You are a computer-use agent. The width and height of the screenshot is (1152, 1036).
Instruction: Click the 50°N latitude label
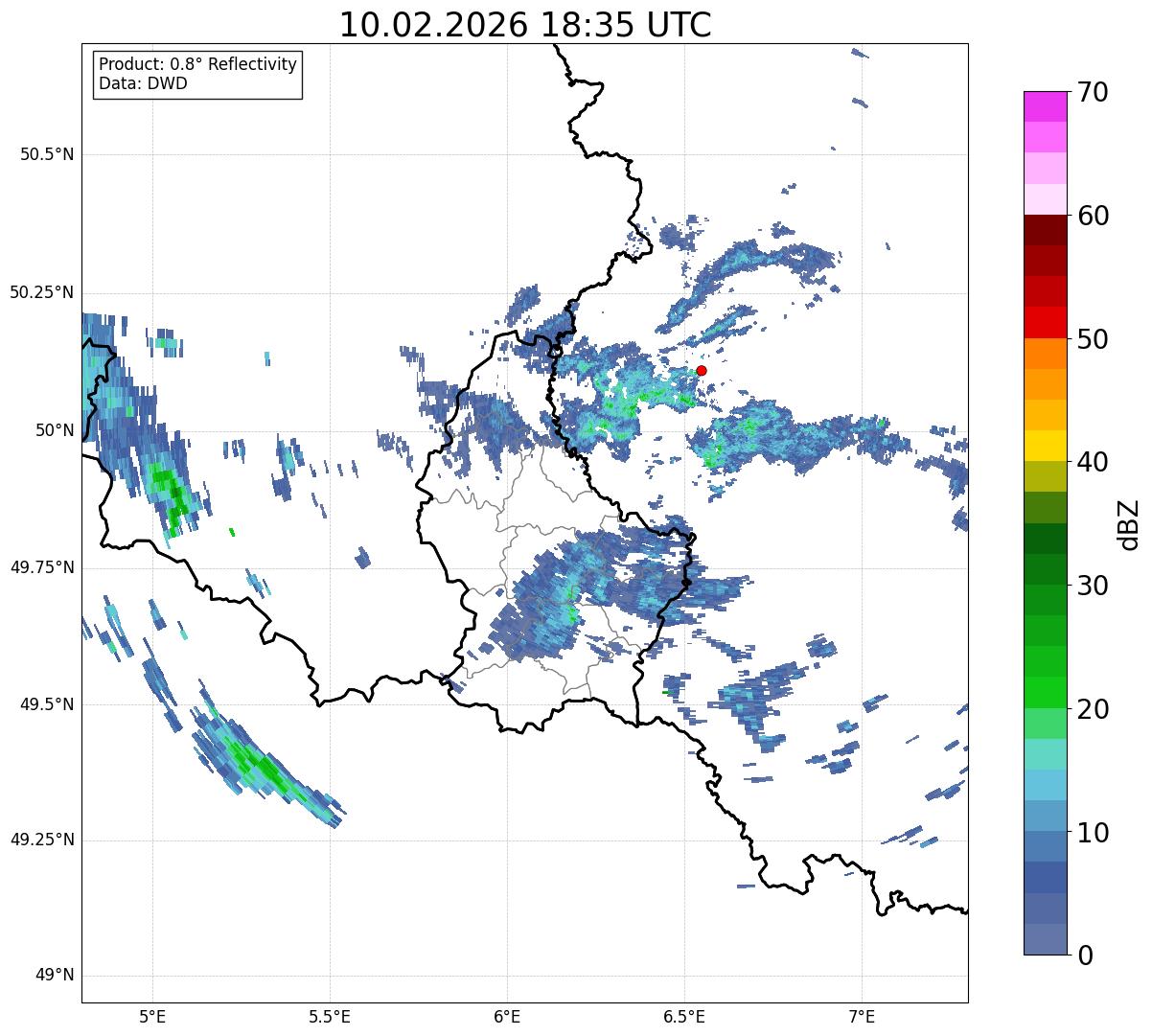[x=55, y=430]
